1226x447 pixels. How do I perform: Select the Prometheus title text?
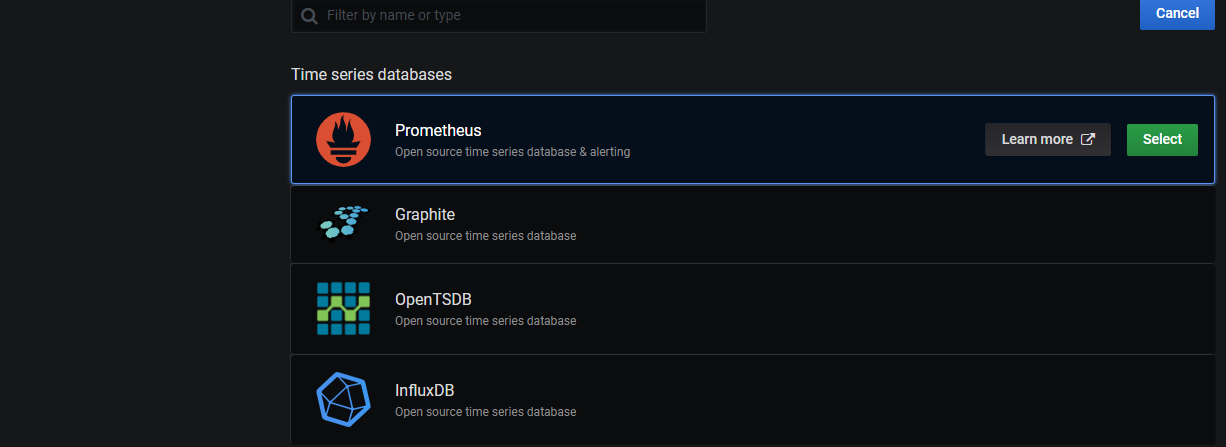[x=438, y=130]
